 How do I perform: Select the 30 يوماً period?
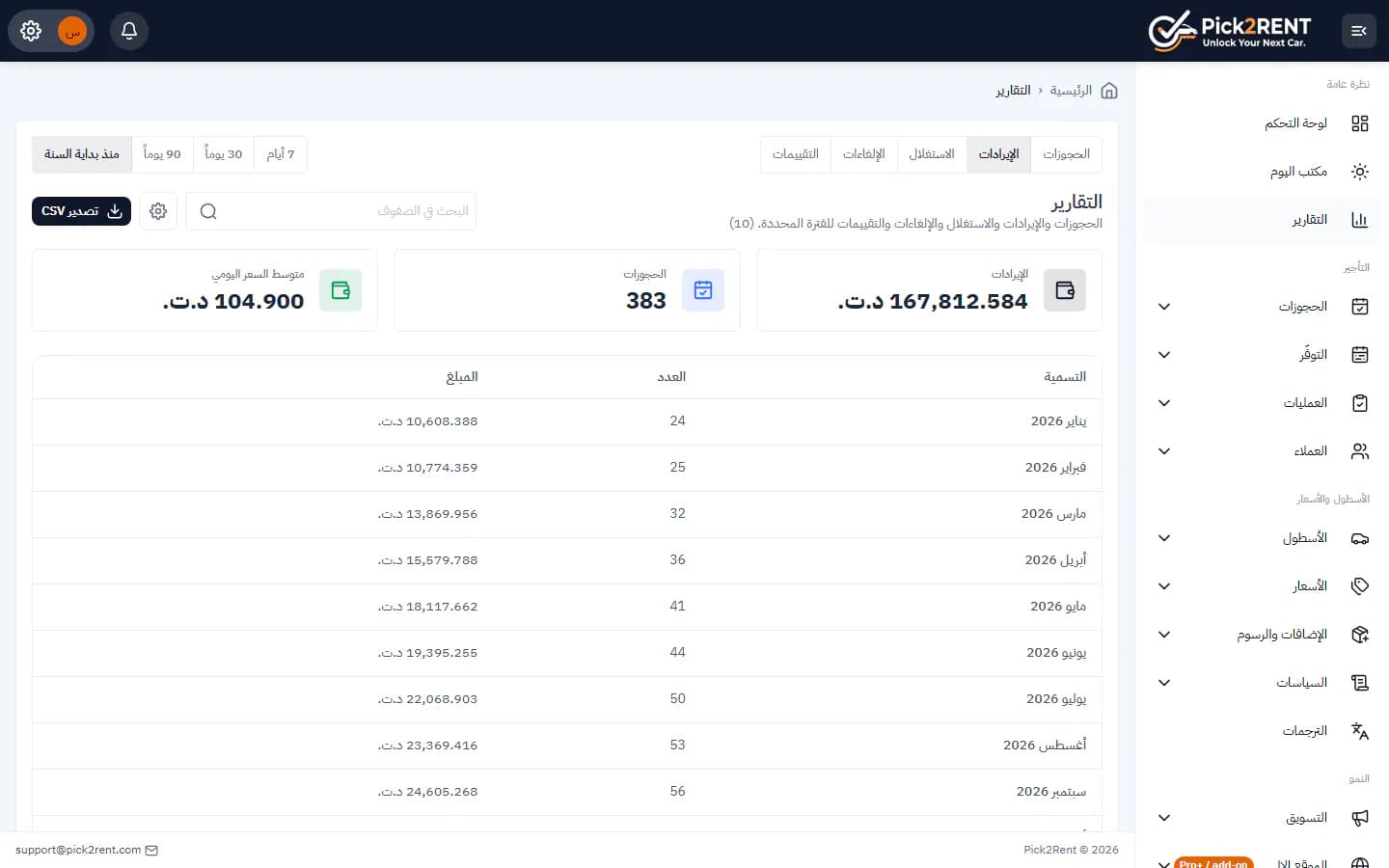click(224, 154)
